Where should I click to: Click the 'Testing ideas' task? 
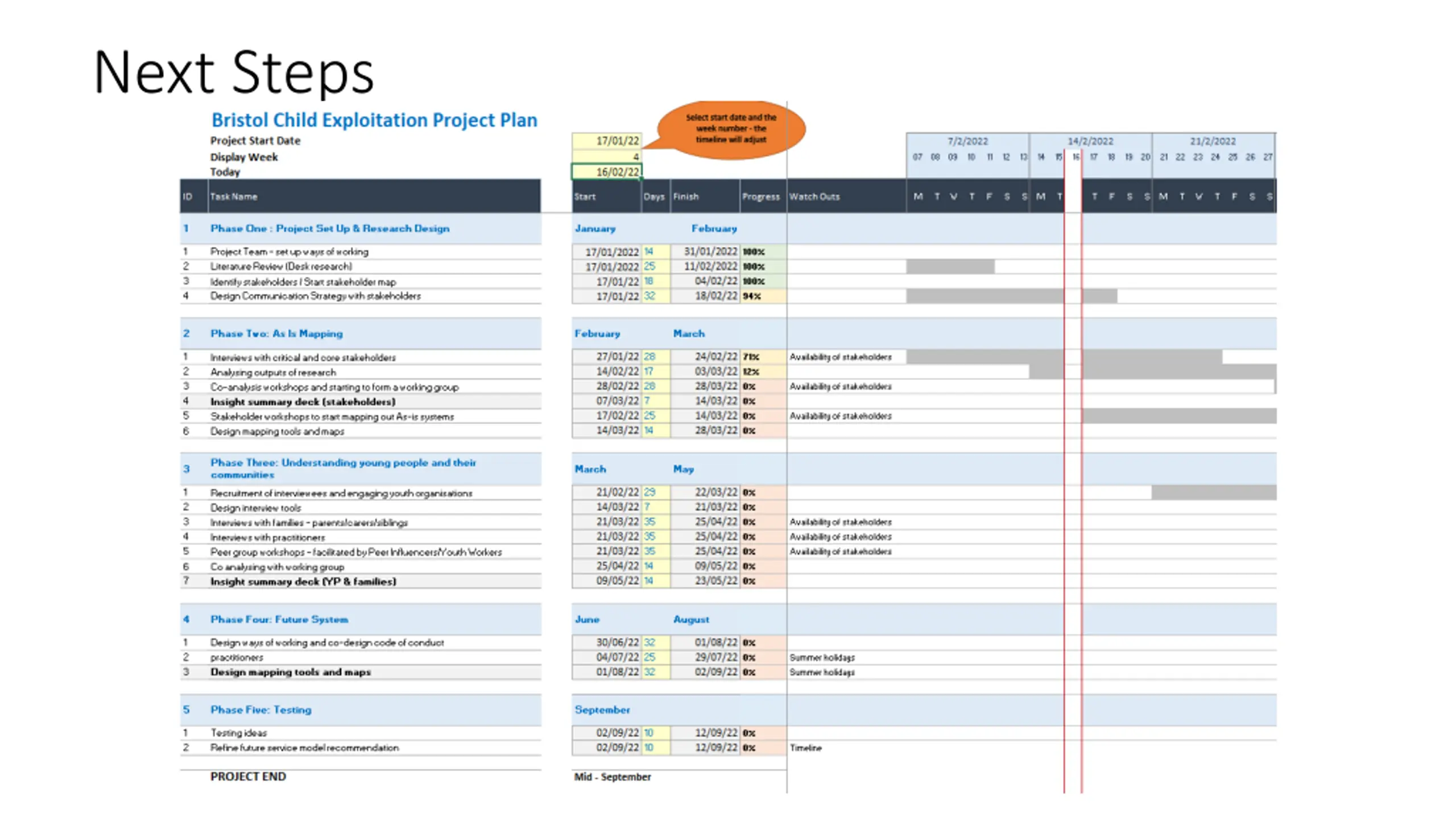pos(238,733)
